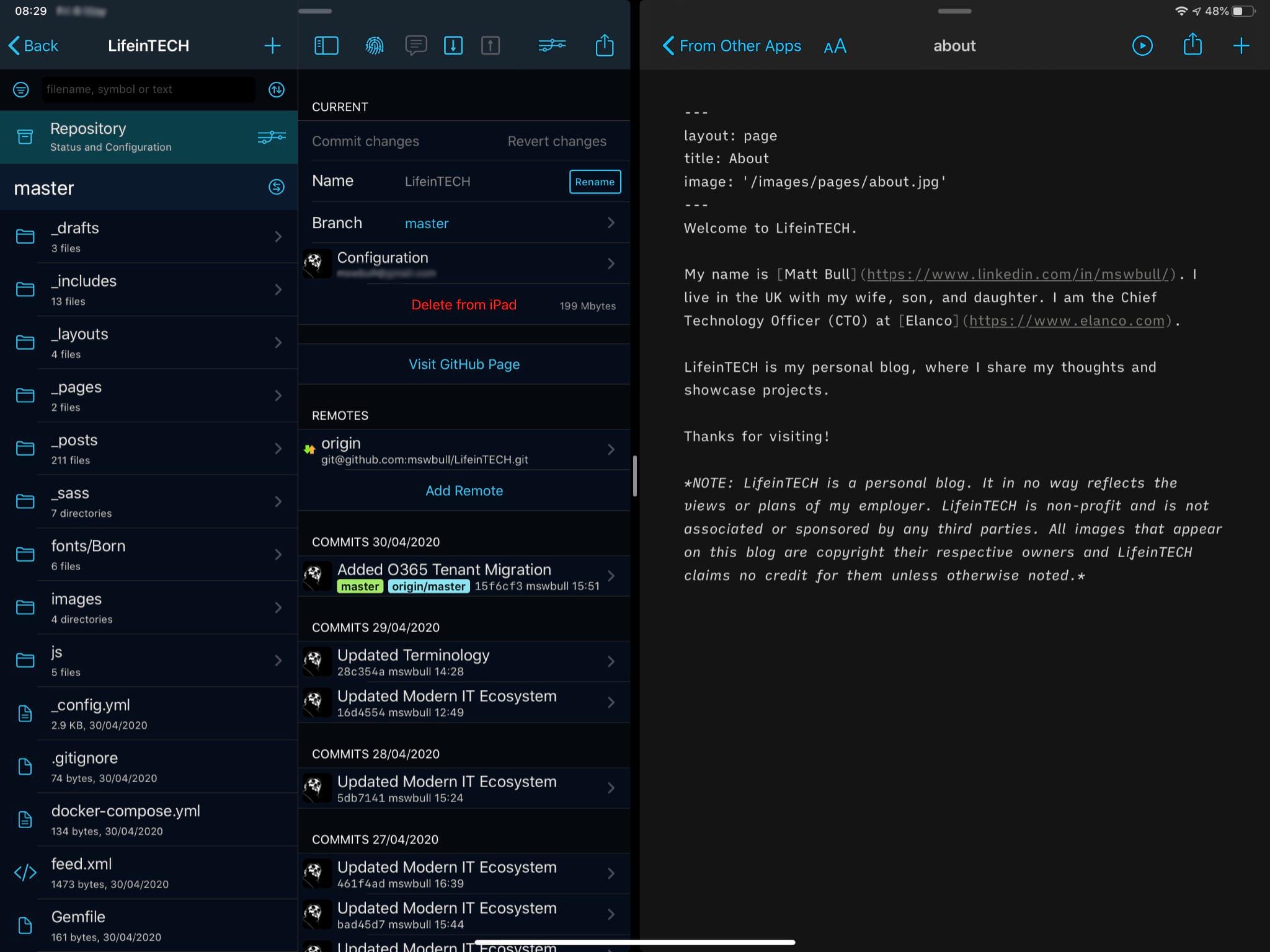This screenshot has height=952, width=1270.
Task: Open branch graph sliders icon in toolbar
Action: click(x=552, y=45)
